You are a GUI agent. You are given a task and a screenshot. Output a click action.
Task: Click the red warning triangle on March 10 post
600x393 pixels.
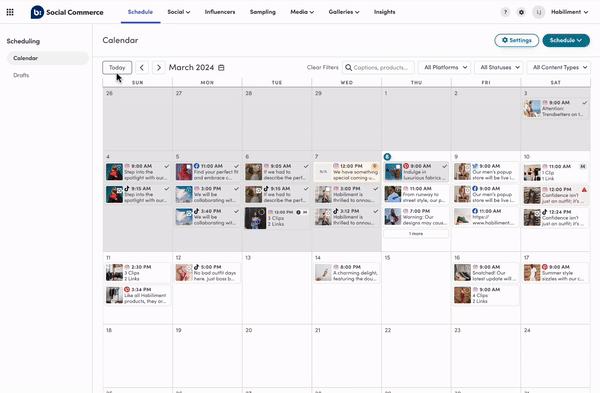(x=584, y=189)
